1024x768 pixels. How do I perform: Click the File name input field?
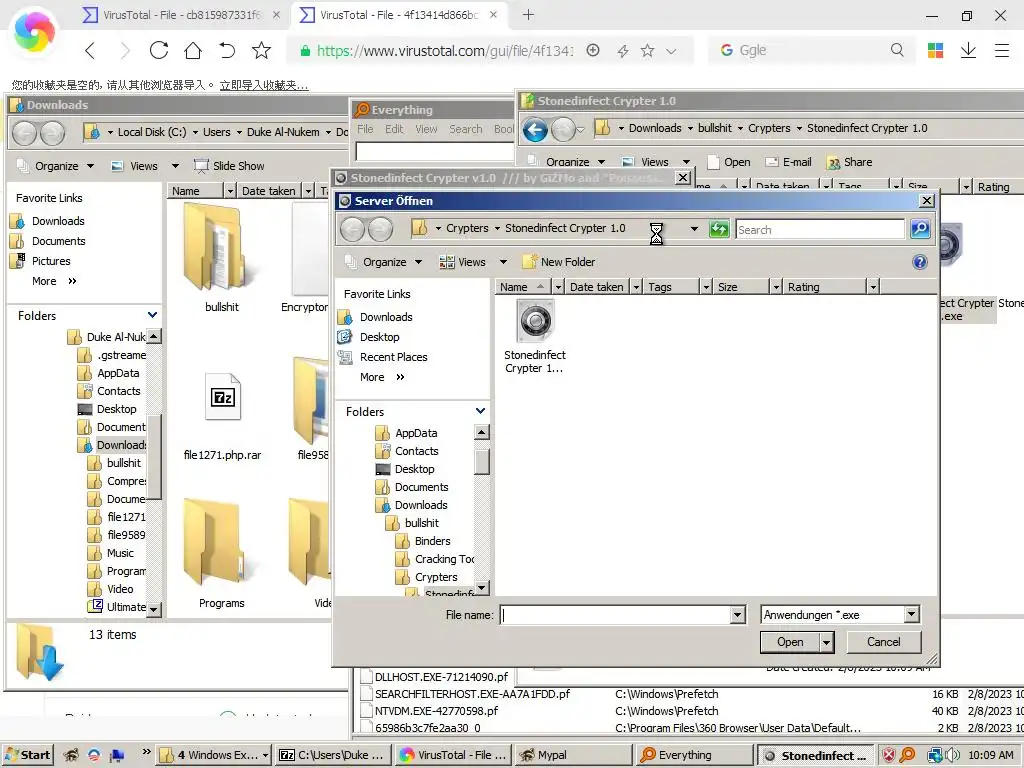pos(616,615)
